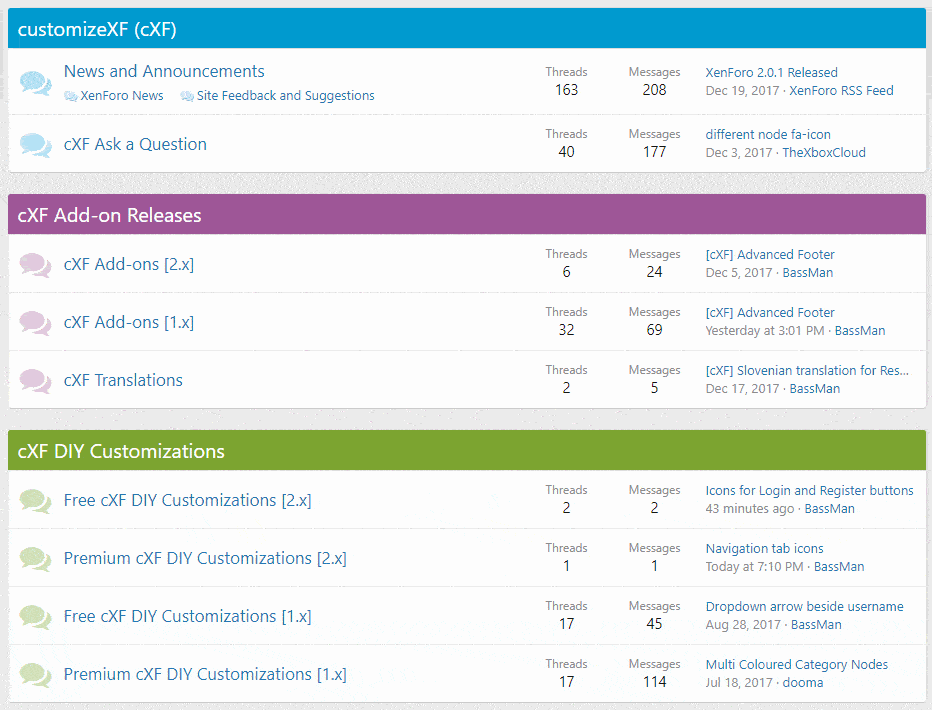View TheXboxCloud user profile

tap(823, 152)
